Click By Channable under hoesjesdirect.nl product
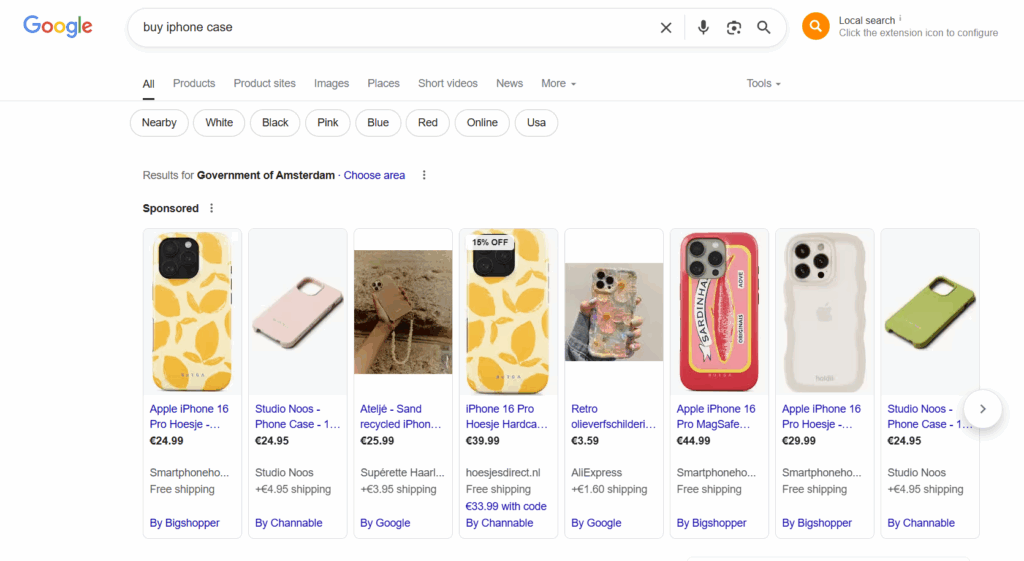Image resolution: width=1024 pixels, height=561 pixels. point(500,523)
